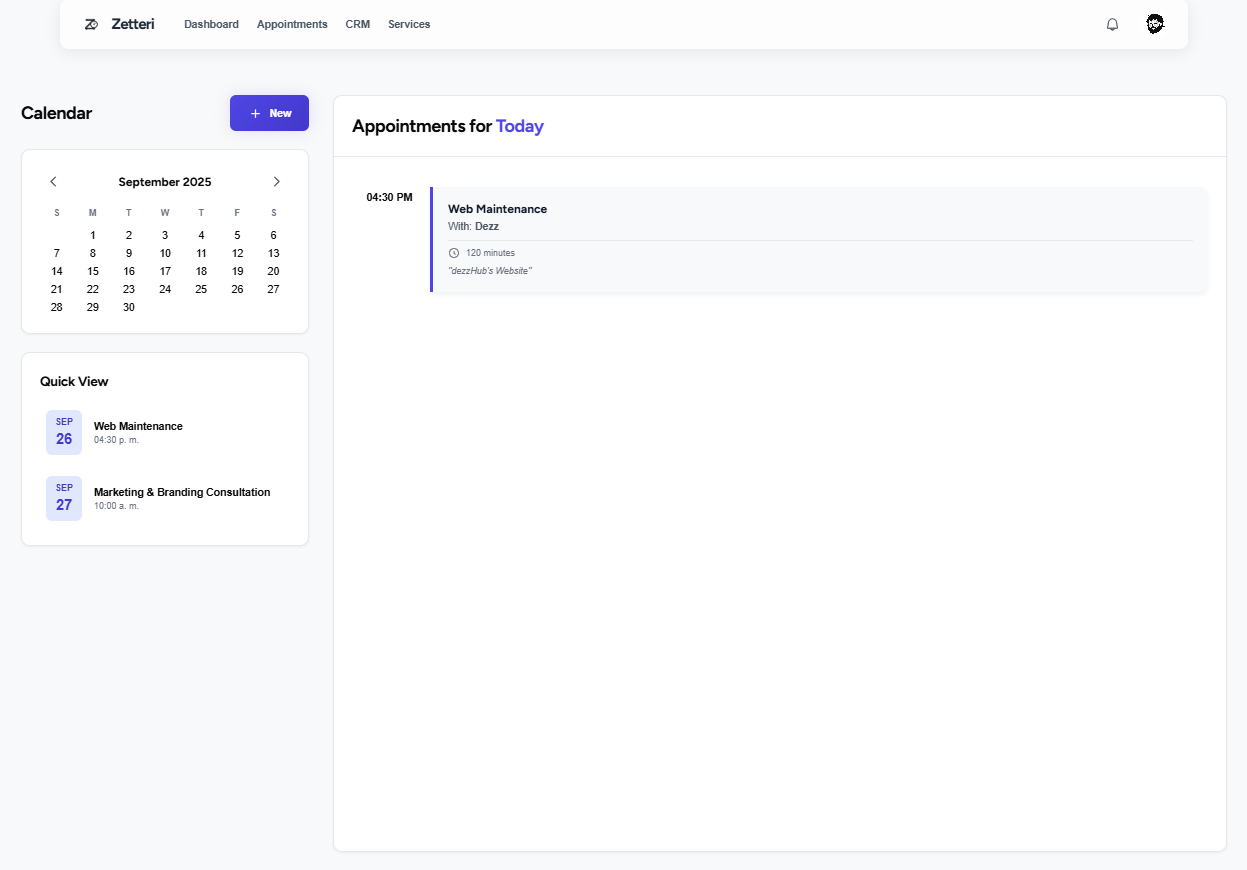Image resolution: width=1247 pixels, height=870 pixels.
Task: Pick September 1 in the calendar
Action: click(x=93, y=235)
